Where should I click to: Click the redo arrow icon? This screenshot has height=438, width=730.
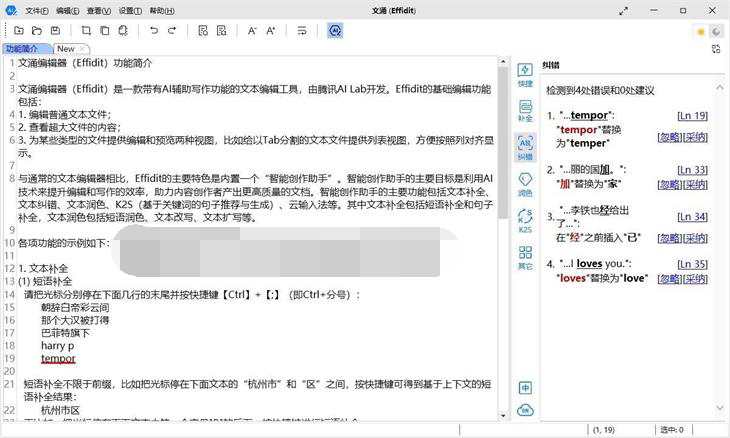(x=172, y=31)
